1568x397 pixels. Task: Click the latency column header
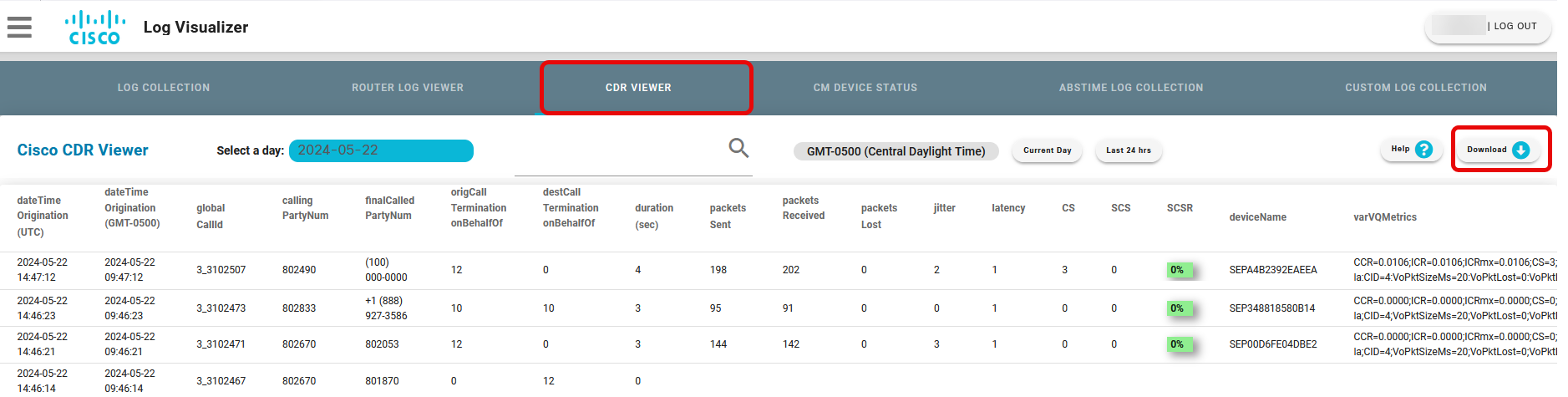(1008, 208)
